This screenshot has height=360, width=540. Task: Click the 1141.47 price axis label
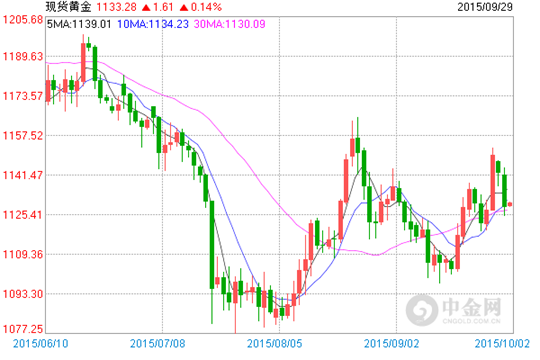(23, 175)
